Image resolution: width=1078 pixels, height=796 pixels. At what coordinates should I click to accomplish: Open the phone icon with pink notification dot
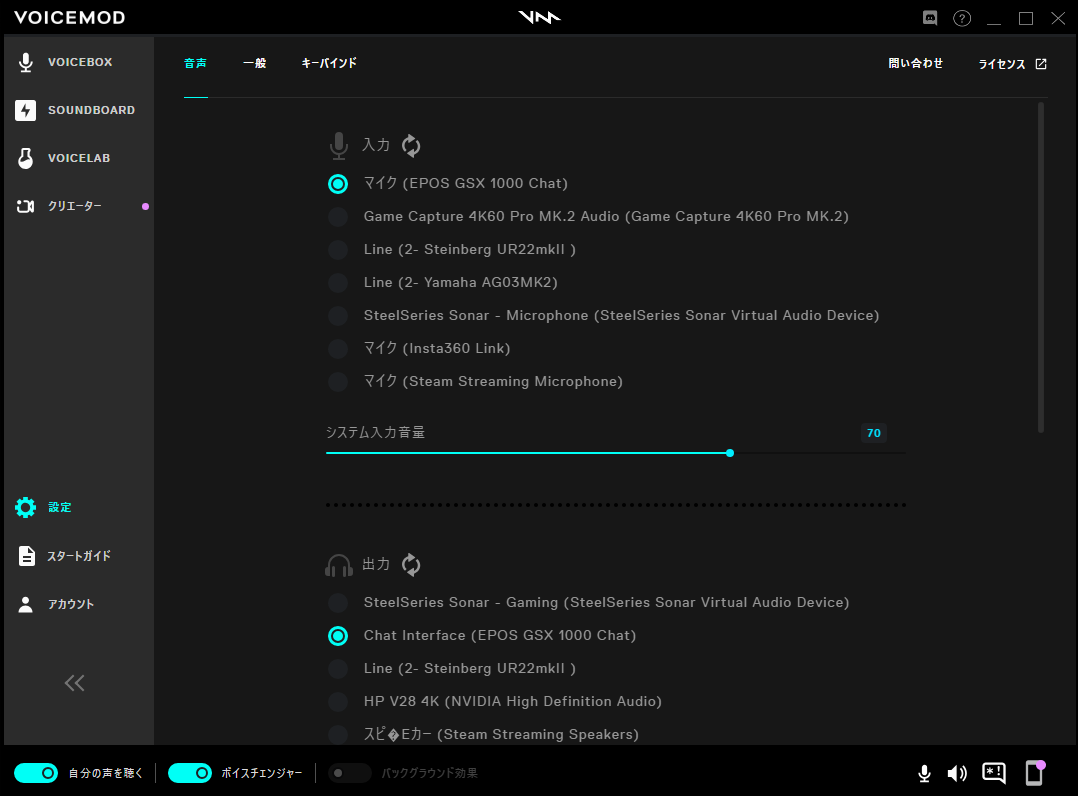[1035, 773]
